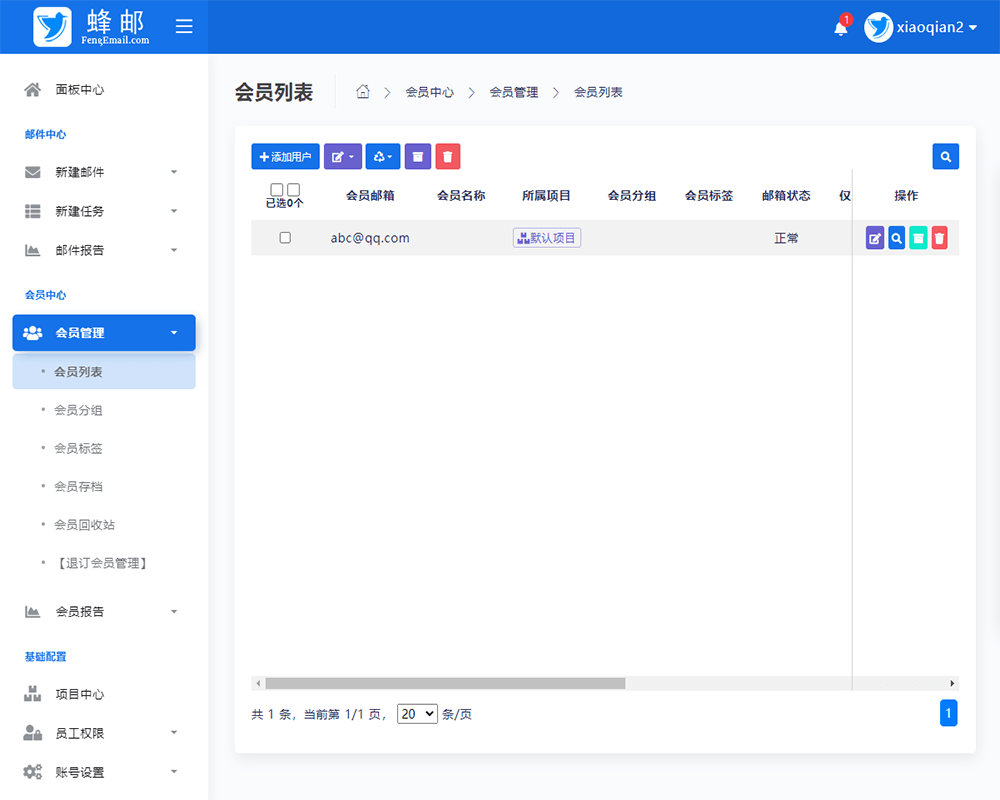Check the select-all checkbox in table header
Screen dimensions: 1000x800
(x=277, y=188)
